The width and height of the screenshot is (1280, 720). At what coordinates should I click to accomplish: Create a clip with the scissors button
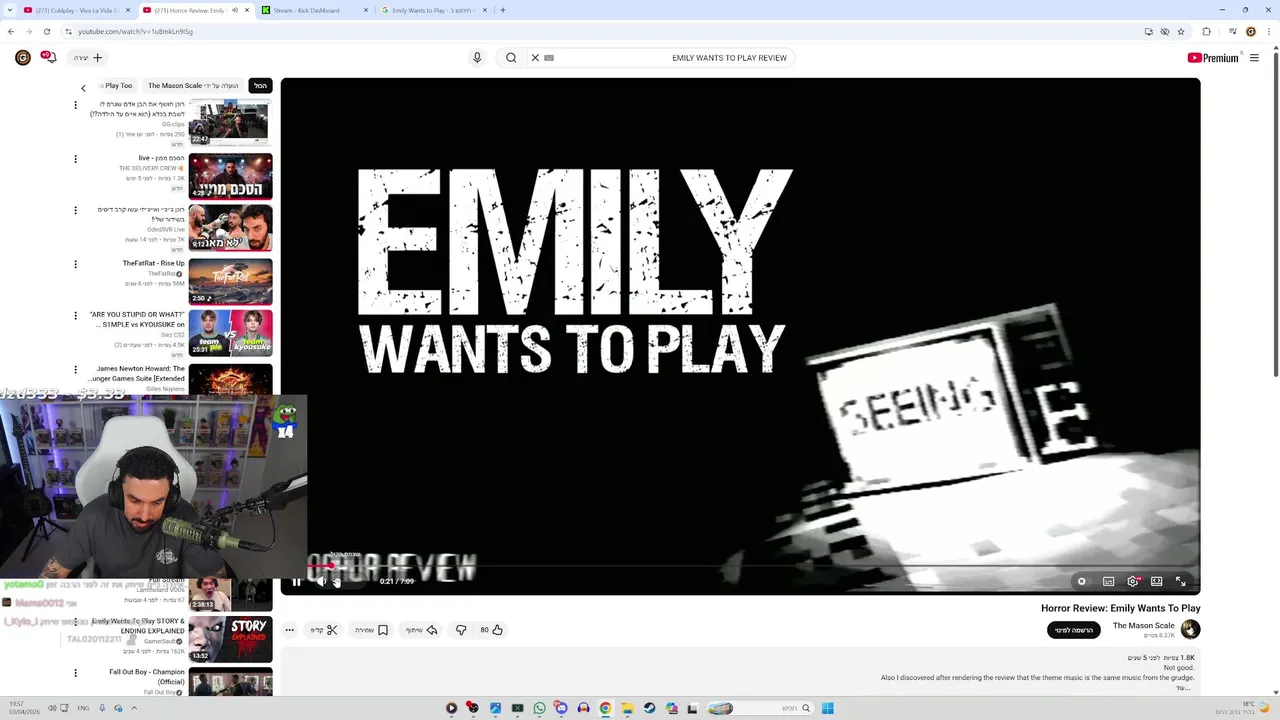tap(325, 630)
